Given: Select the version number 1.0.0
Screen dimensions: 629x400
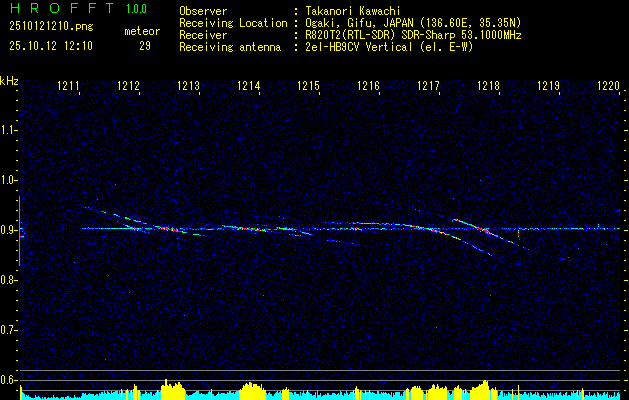Looking at the screenshot, I should click(136, 9).
